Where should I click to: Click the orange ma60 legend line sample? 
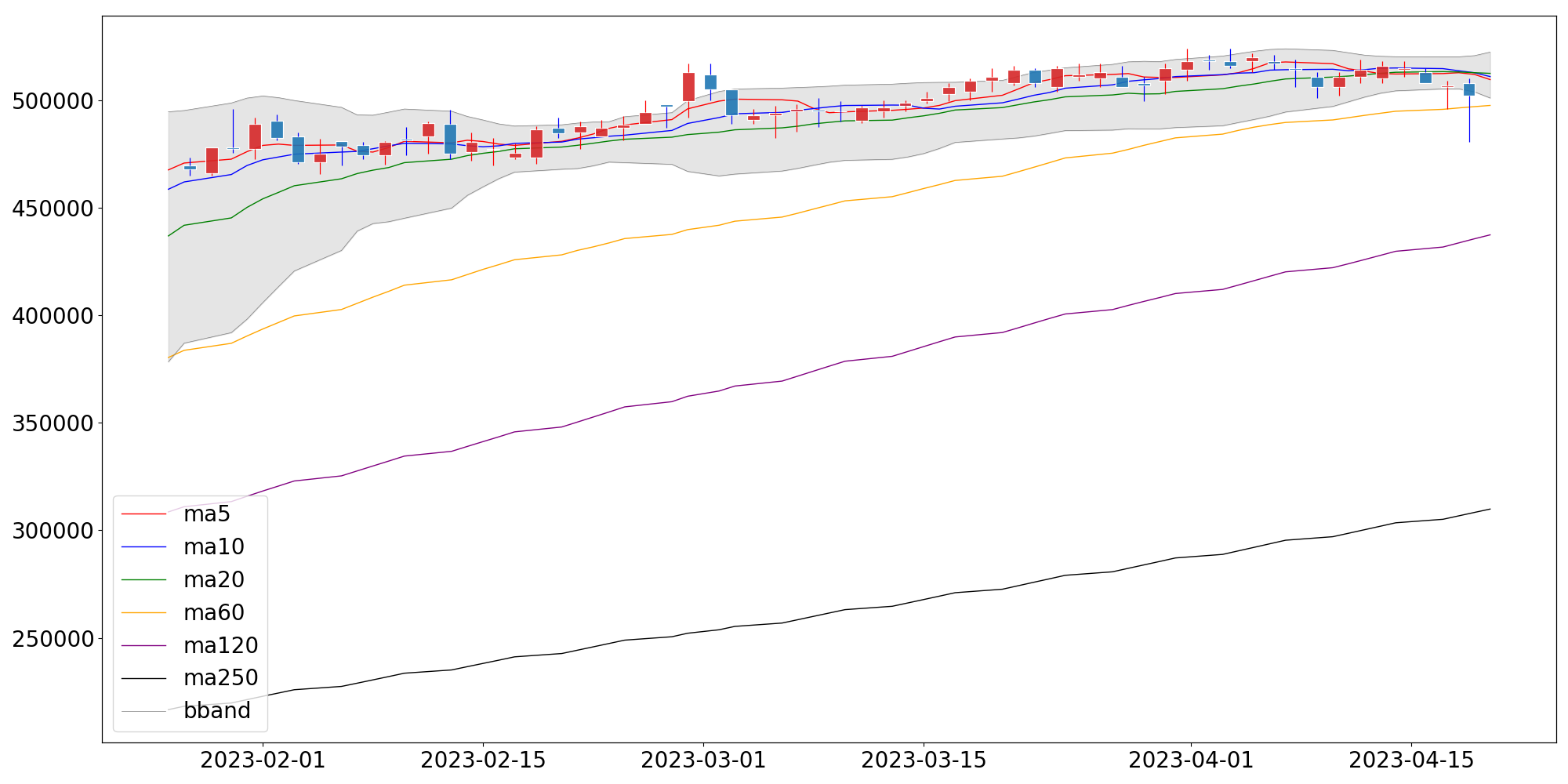[144, 613]
